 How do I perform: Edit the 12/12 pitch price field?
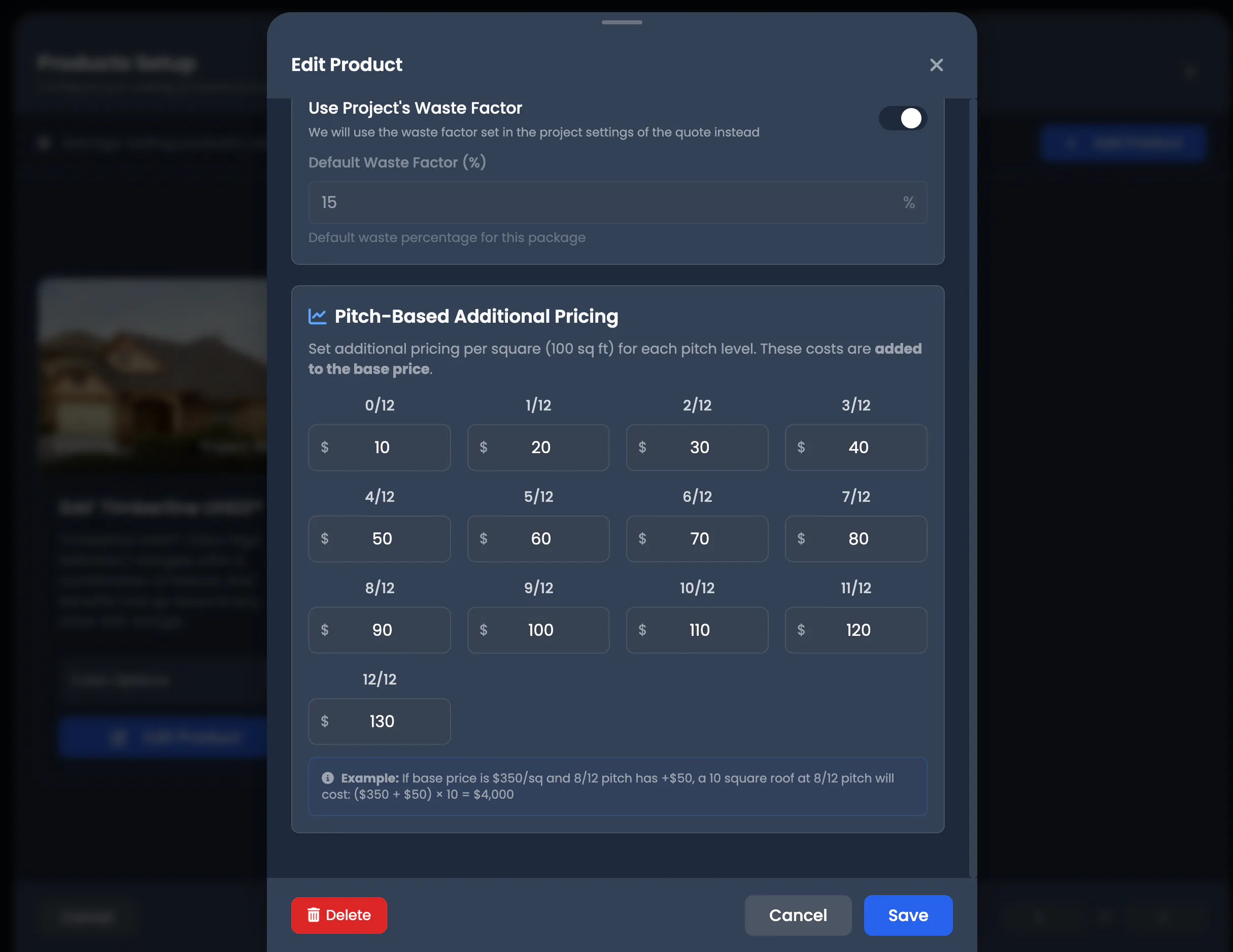coord(380,722)
